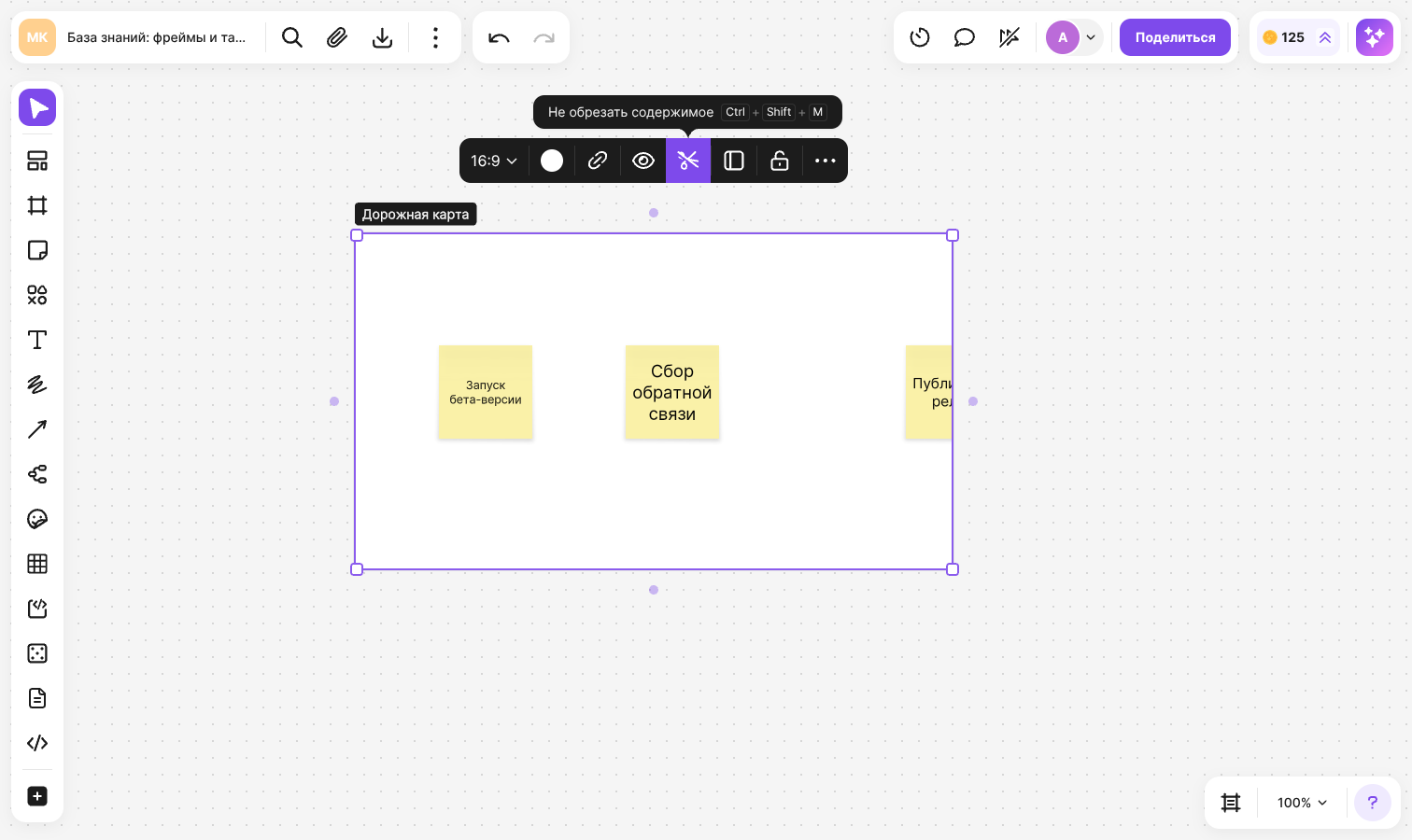Screen dimensions: 1412x840
Task: Open the 125 coins balance
Action: coord(1298,37)
